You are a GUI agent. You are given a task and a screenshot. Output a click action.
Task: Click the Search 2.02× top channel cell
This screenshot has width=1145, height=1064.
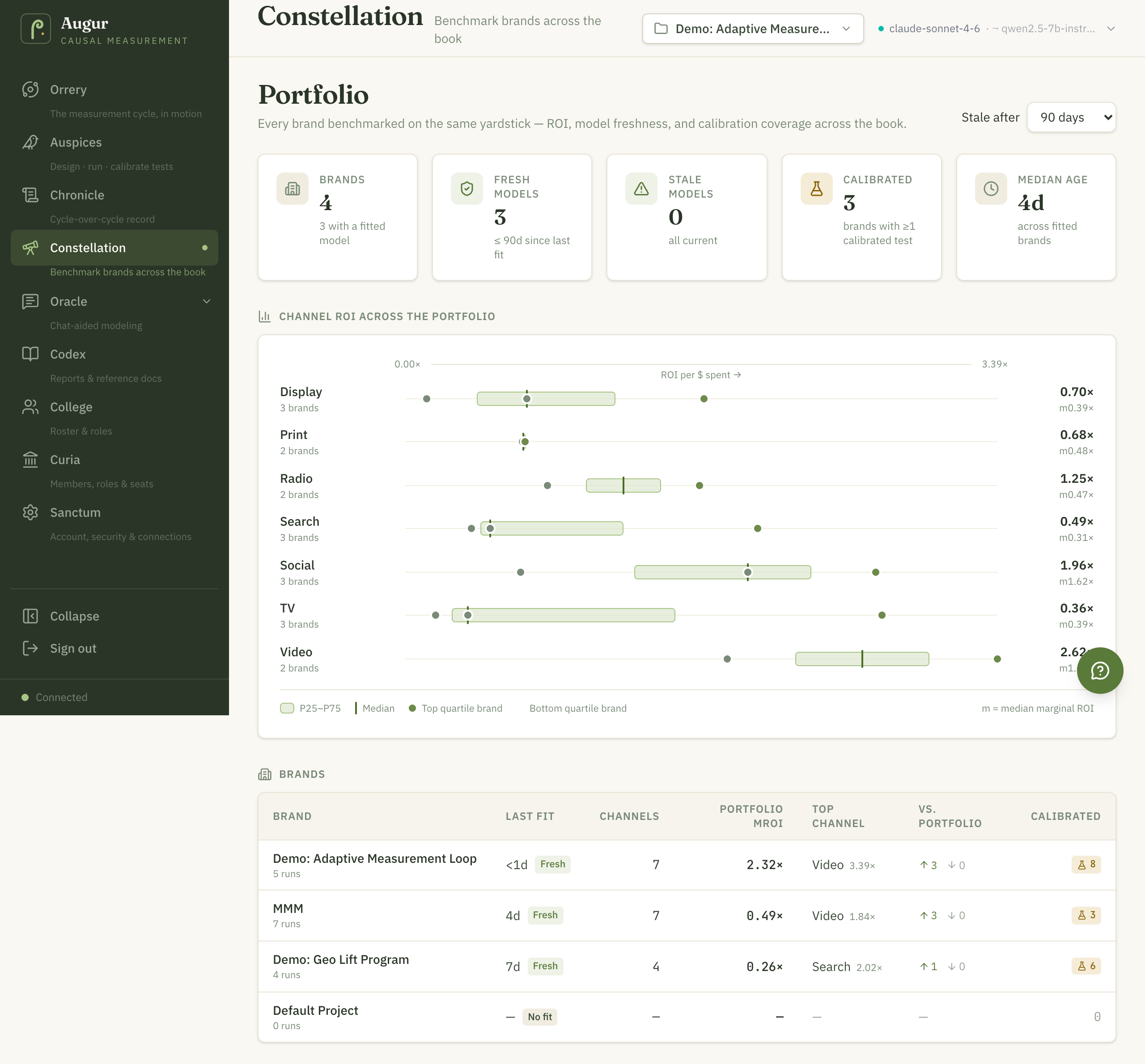click(x=847, y=967)
